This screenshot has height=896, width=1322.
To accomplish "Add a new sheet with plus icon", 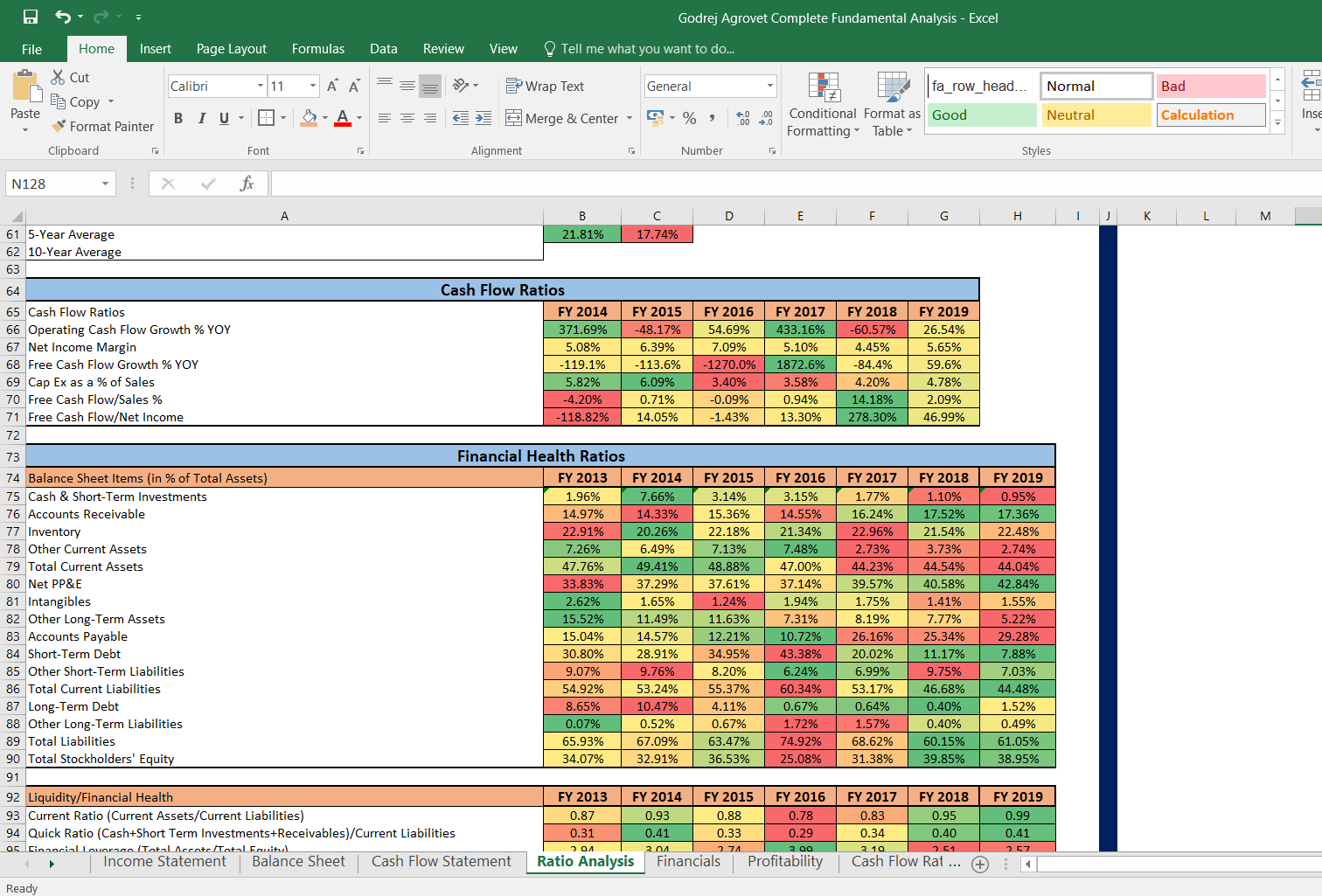I will click(x=980, y=864).
